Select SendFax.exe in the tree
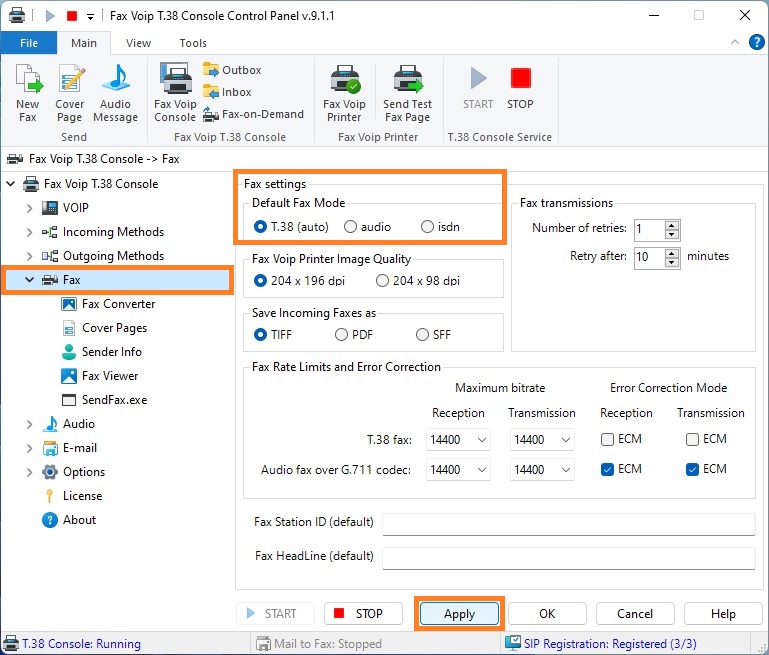The image size is (769, 655). click(x=104, y=400)
